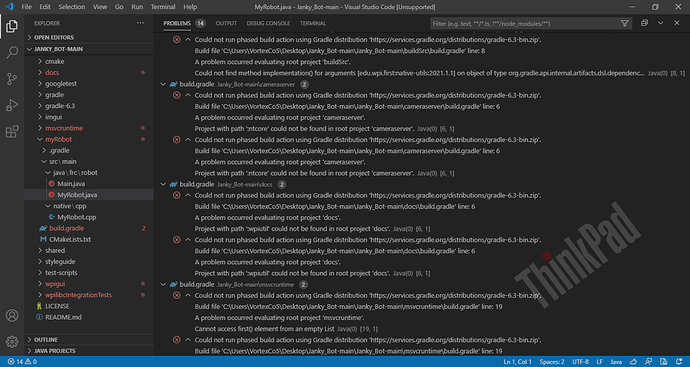This screenshot has width=690, height=367.
Task: Open the Selection menu
Action: 72,7
